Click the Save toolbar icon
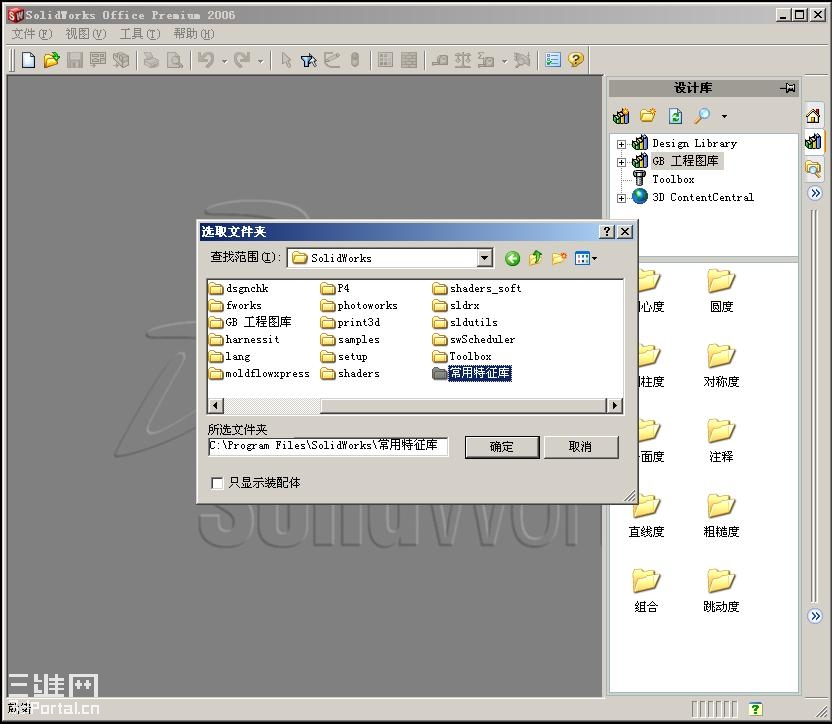Image resolution: width=832 pixels, height=724 pixels. [74, 60]
